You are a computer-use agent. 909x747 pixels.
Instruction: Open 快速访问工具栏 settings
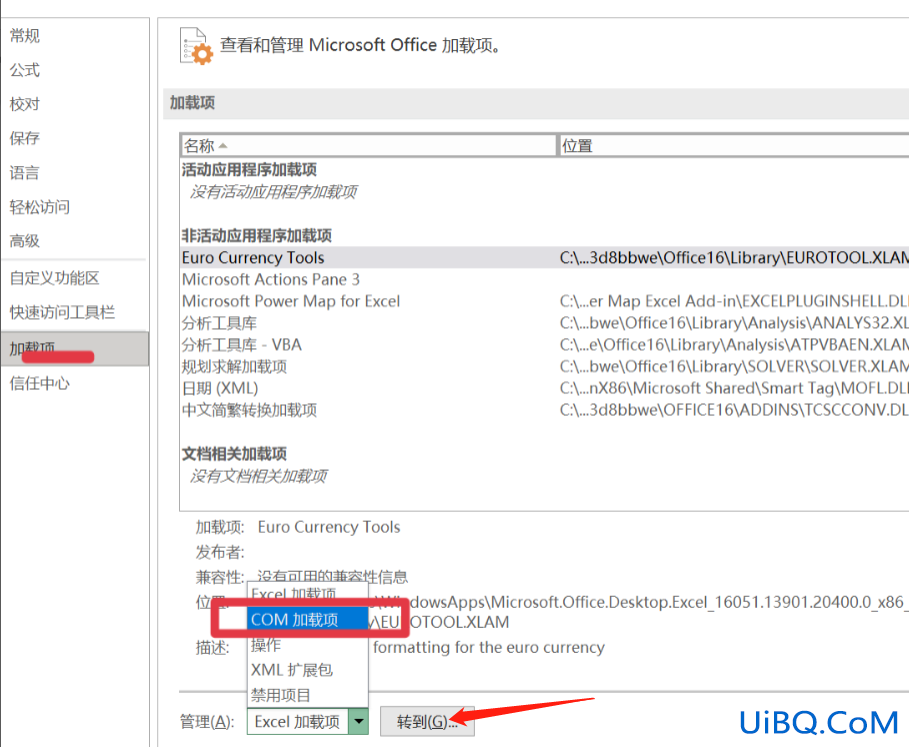click(x=62, y=312)
